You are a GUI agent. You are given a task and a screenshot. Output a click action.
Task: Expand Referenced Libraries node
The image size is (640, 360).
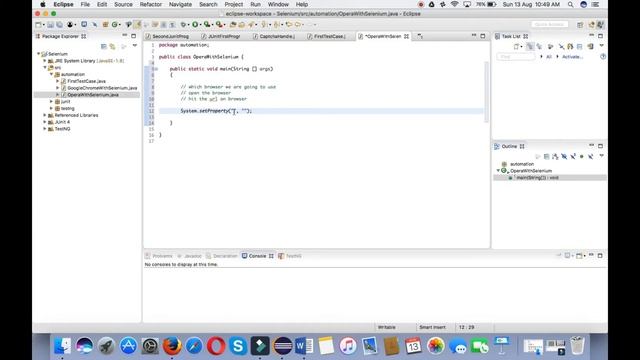tap(45, 115)
